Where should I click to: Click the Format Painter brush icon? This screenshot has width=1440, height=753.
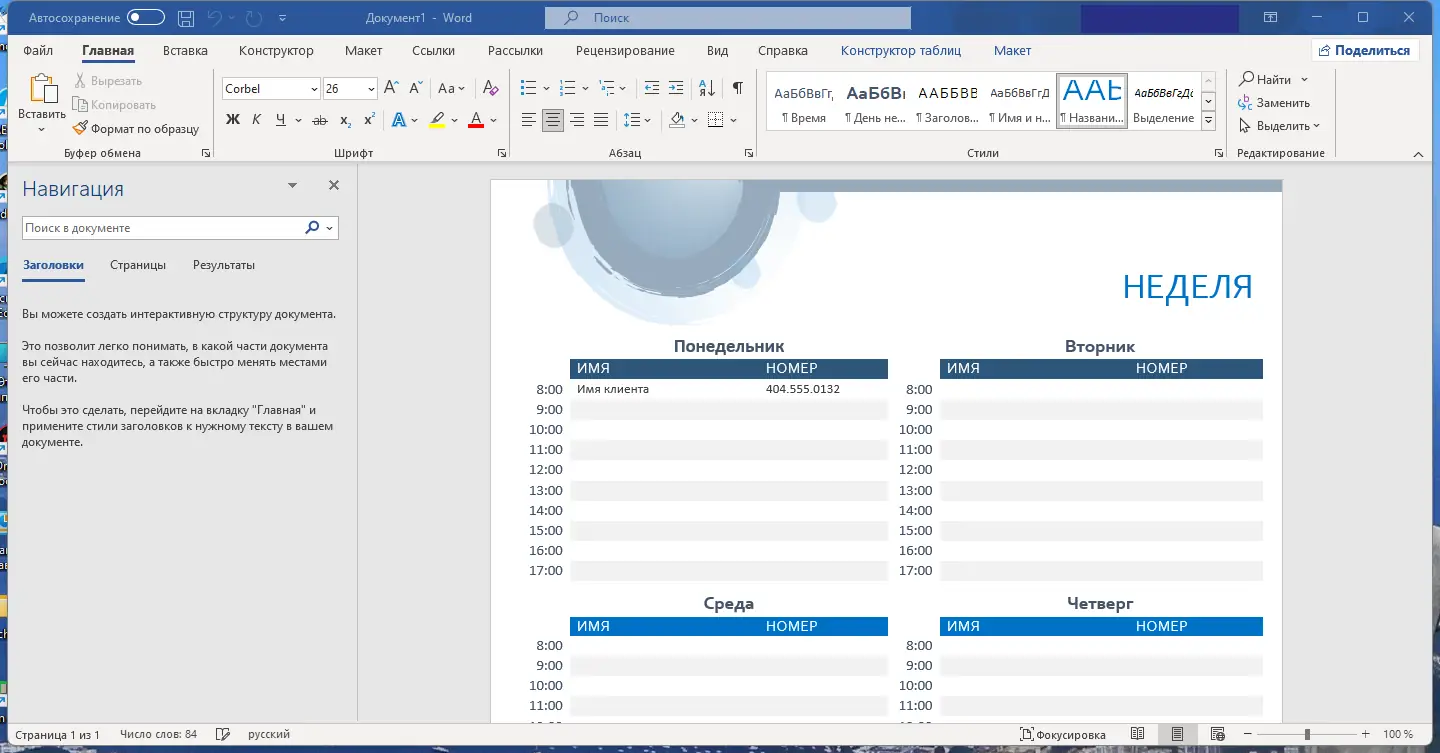[81, 128]
